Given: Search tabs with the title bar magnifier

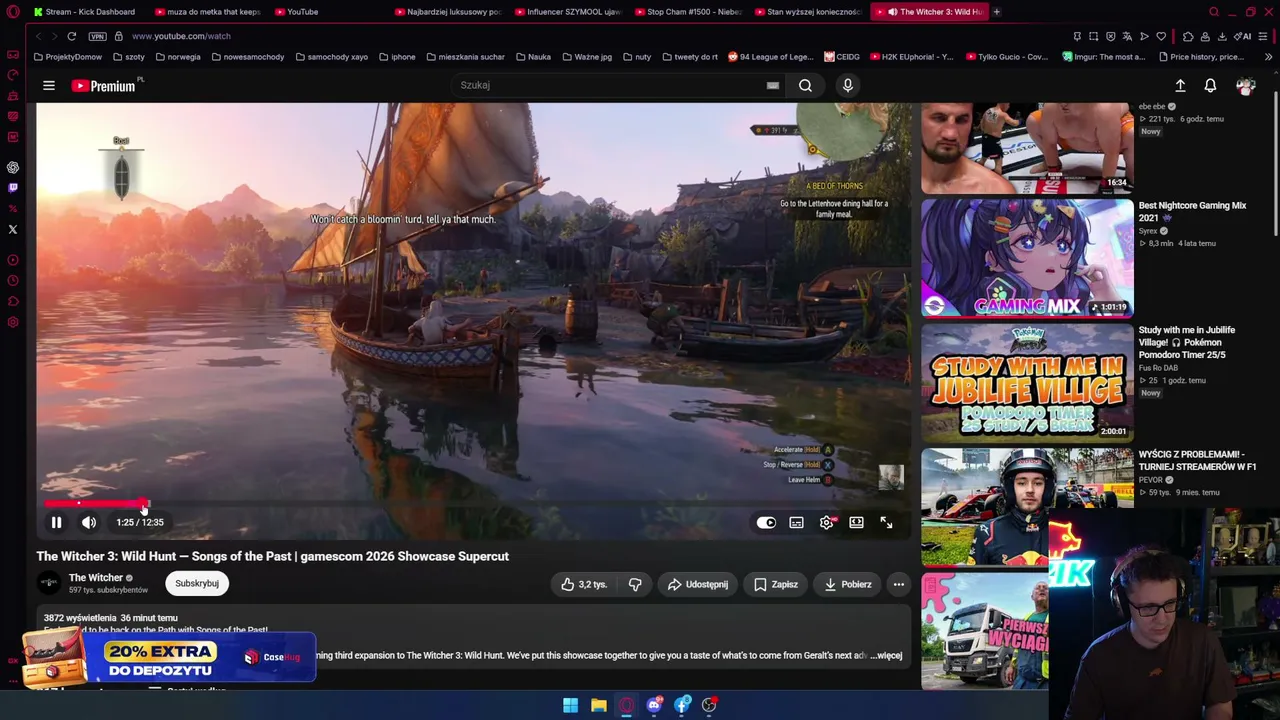Looking at the screenshot, I should coord(1214,12).
